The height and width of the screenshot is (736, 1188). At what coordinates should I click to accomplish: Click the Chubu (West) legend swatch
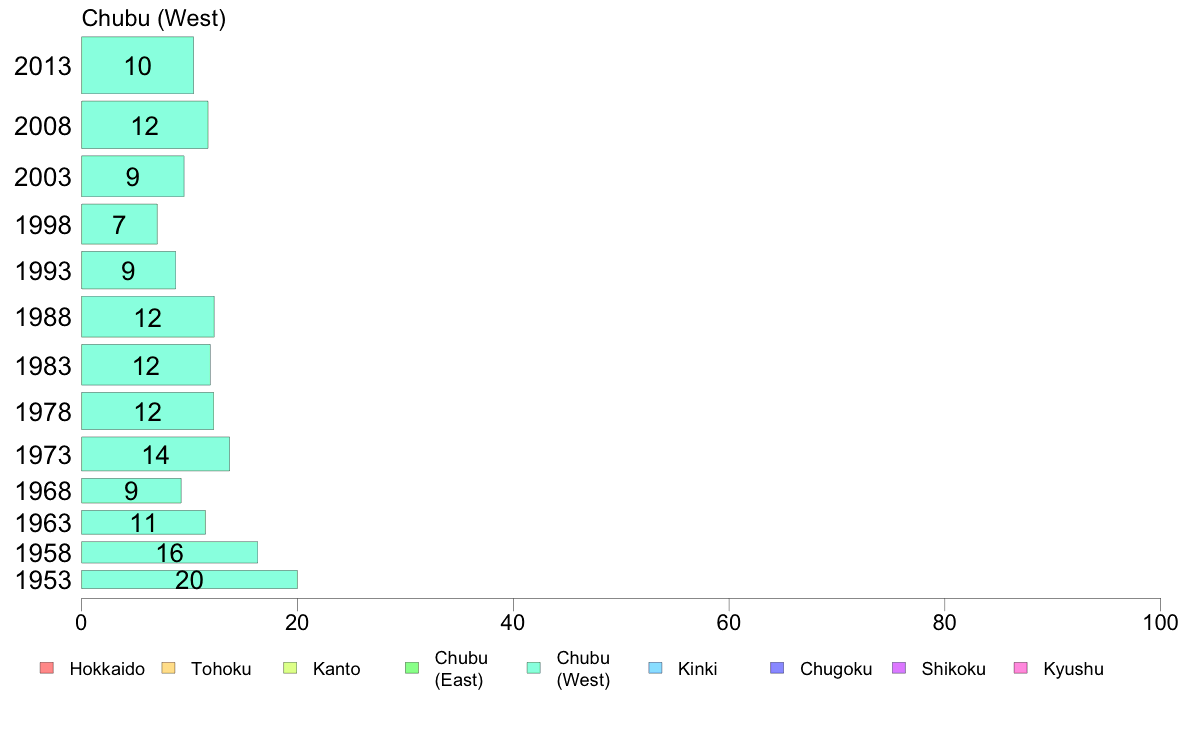click(x=534, y=668)
